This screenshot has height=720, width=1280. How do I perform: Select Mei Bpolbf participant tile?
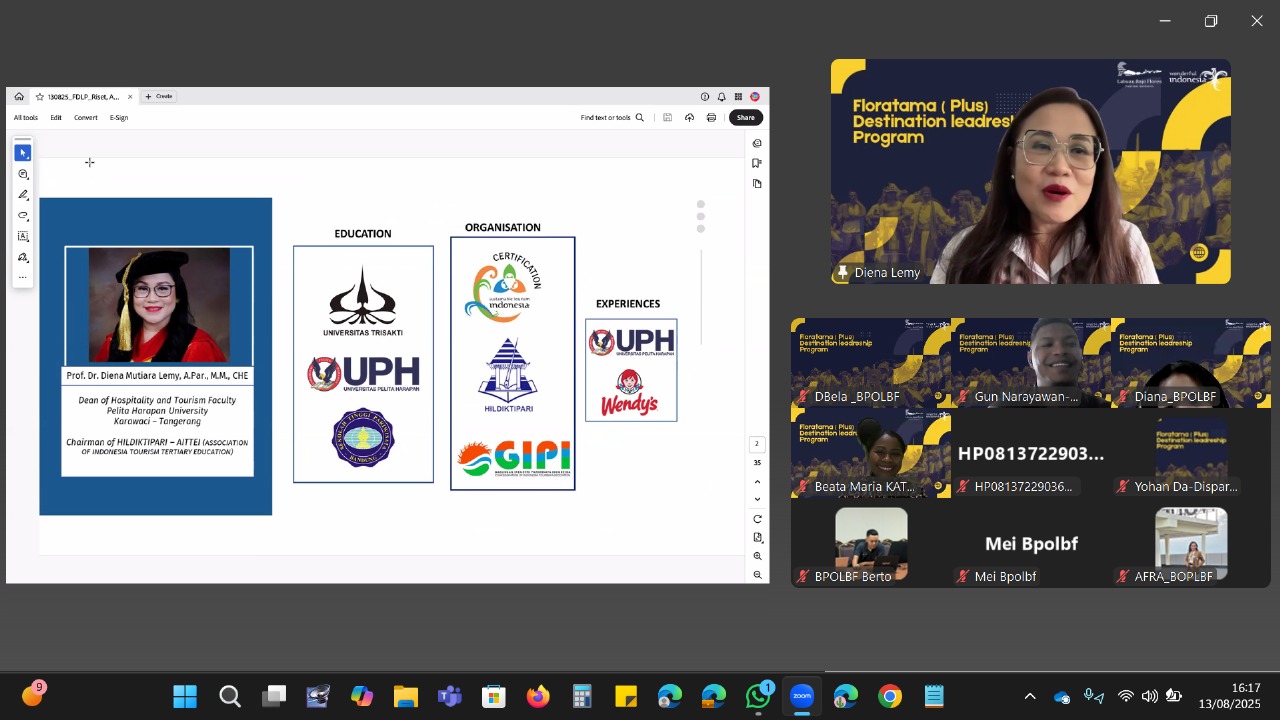point(1031,543)
